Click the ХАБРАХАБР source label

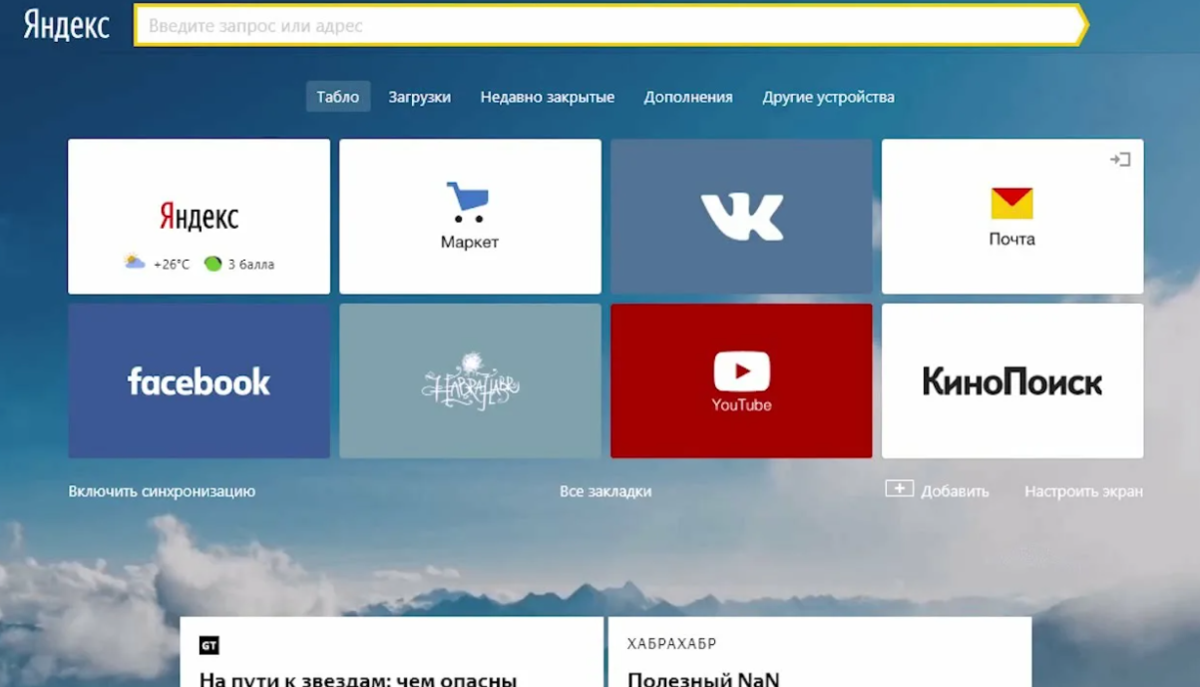pos(672,644)
